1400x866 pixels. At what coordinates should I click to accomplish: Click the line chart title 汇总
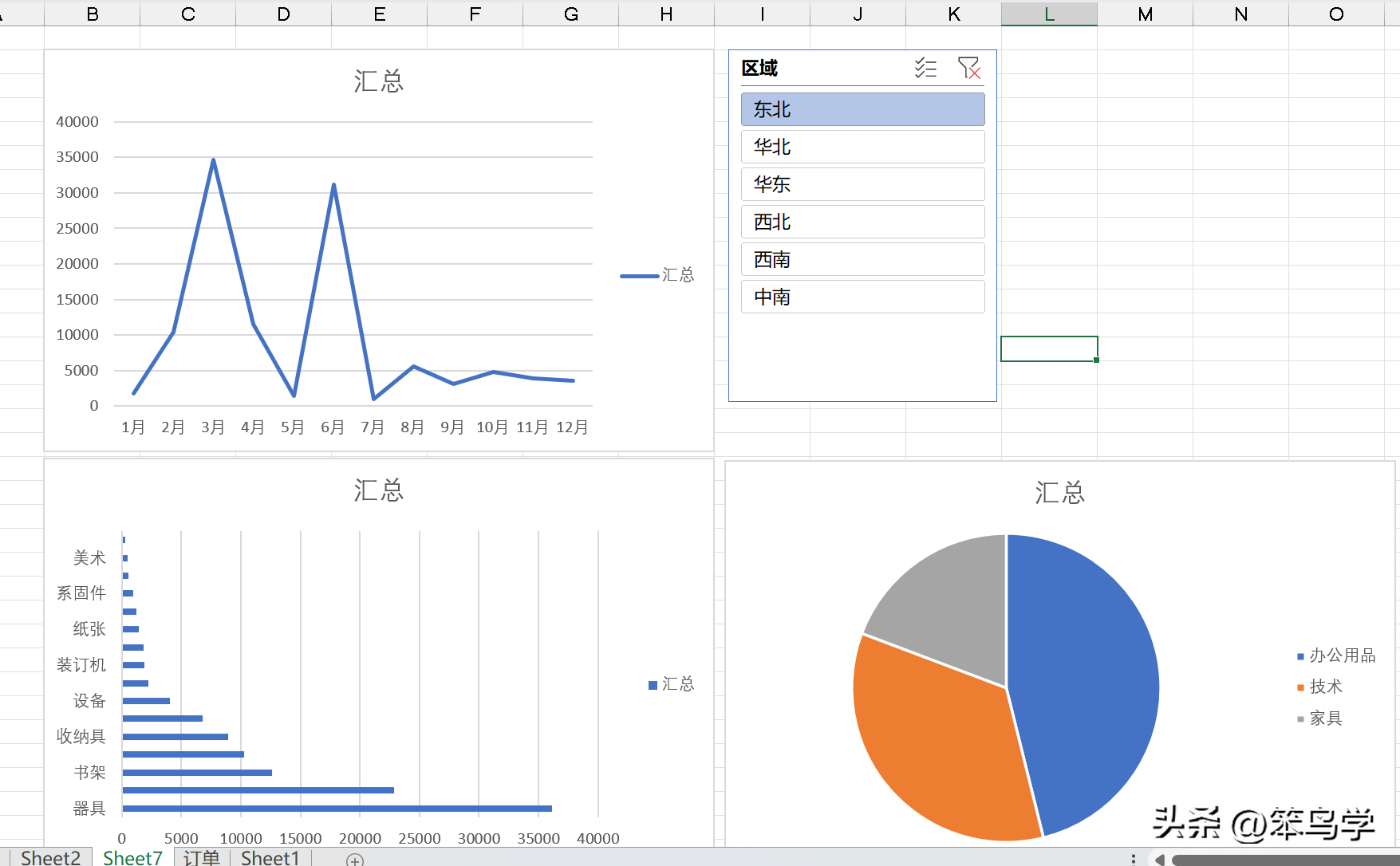[x=379, y=81]
